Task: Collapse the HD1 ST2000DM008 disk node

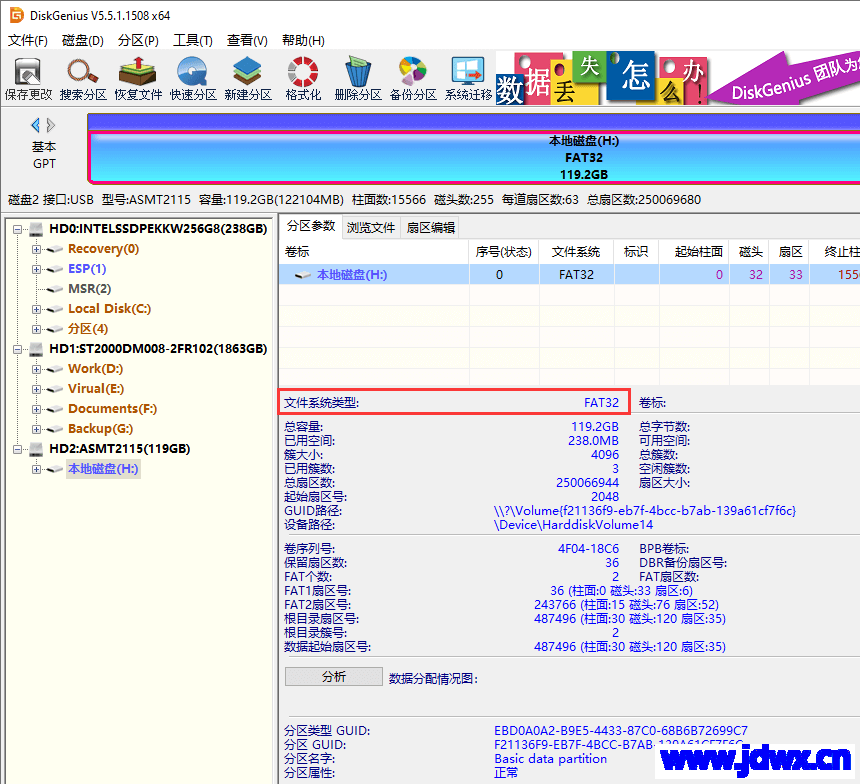Action: click(18, 349)
